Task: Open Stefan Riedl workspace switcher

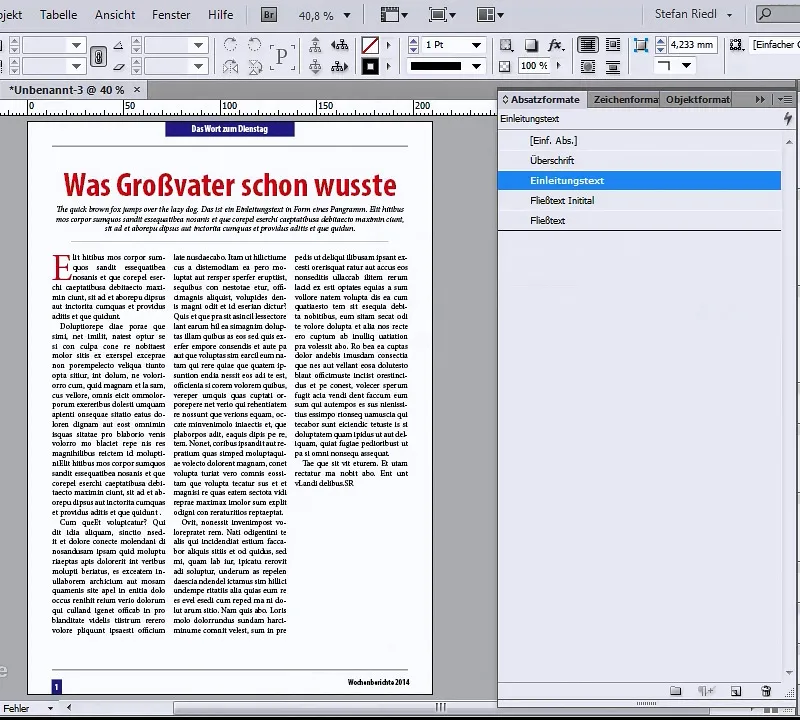Action: 693,14
